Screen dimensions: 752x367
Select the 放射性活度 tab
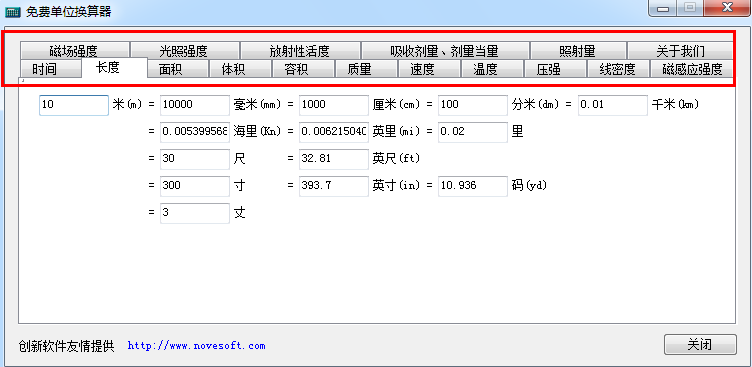(x=301, y=51)
